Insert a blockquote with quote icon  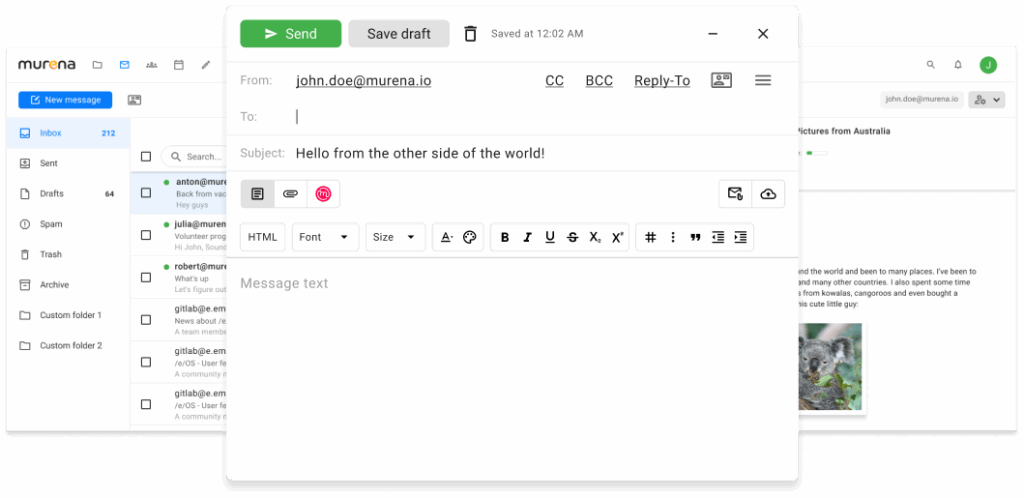point(695,237)
